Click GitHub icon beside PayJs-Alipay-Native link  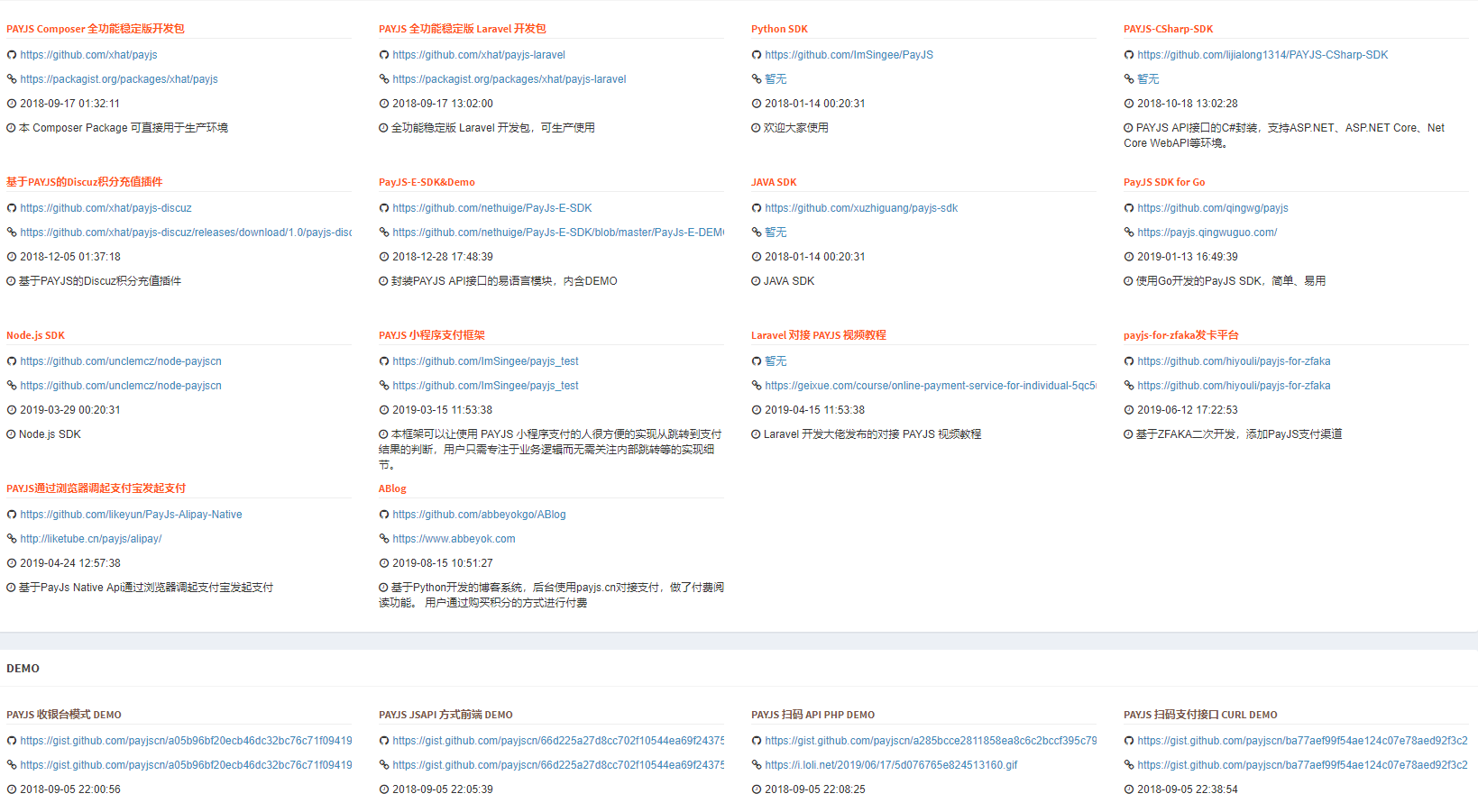click(12, 515)
